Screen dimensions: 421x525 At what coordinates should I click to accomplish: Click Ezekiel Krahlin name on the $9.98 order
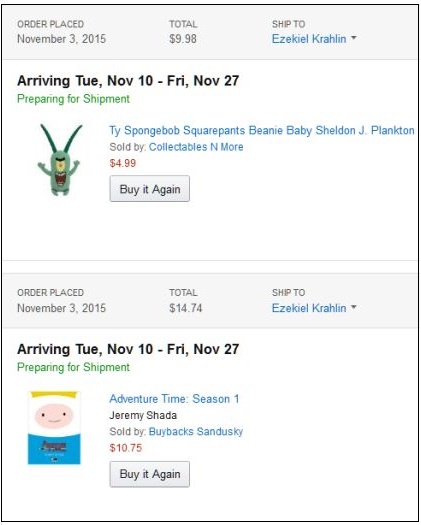[309, 39]
